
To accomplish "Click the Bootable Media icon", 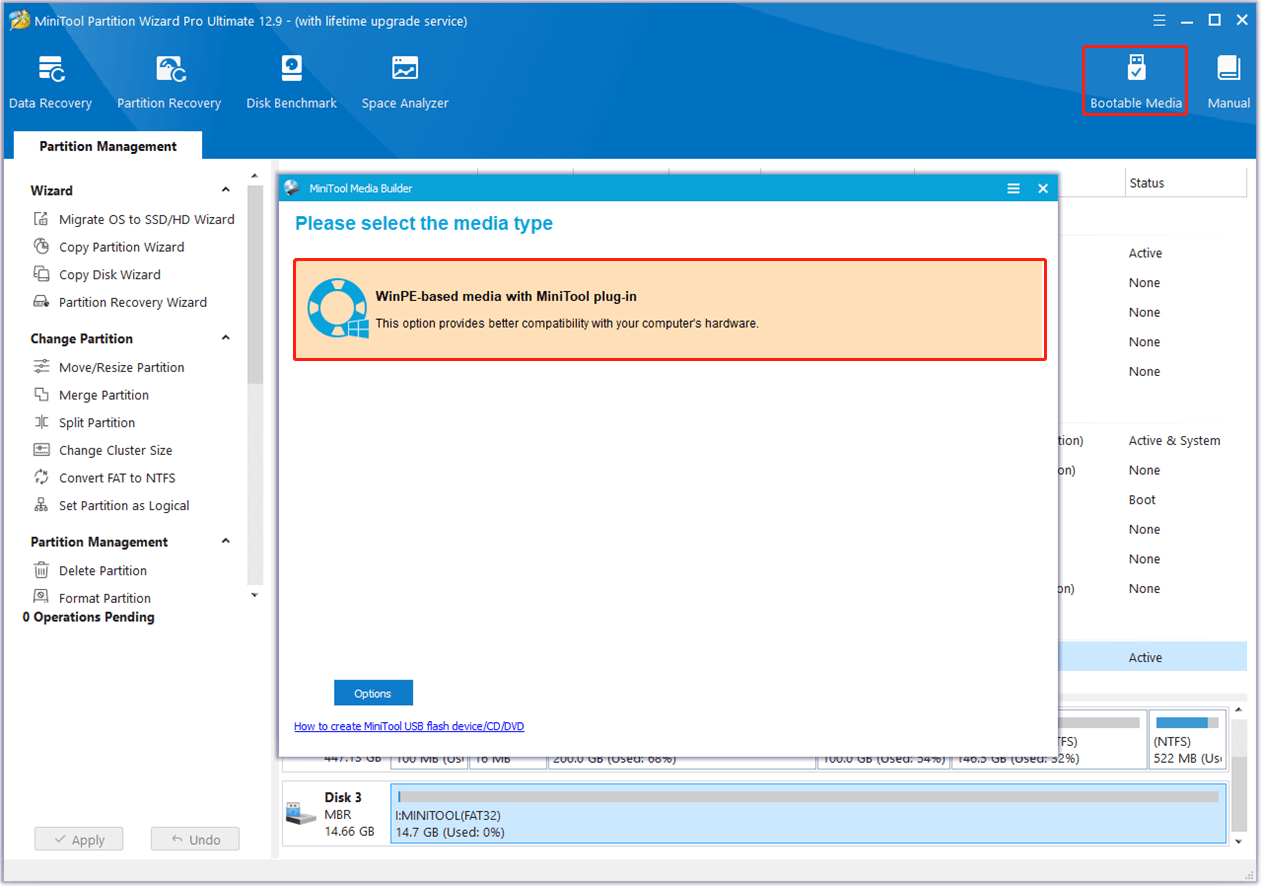I will [x=1135, y=80].
